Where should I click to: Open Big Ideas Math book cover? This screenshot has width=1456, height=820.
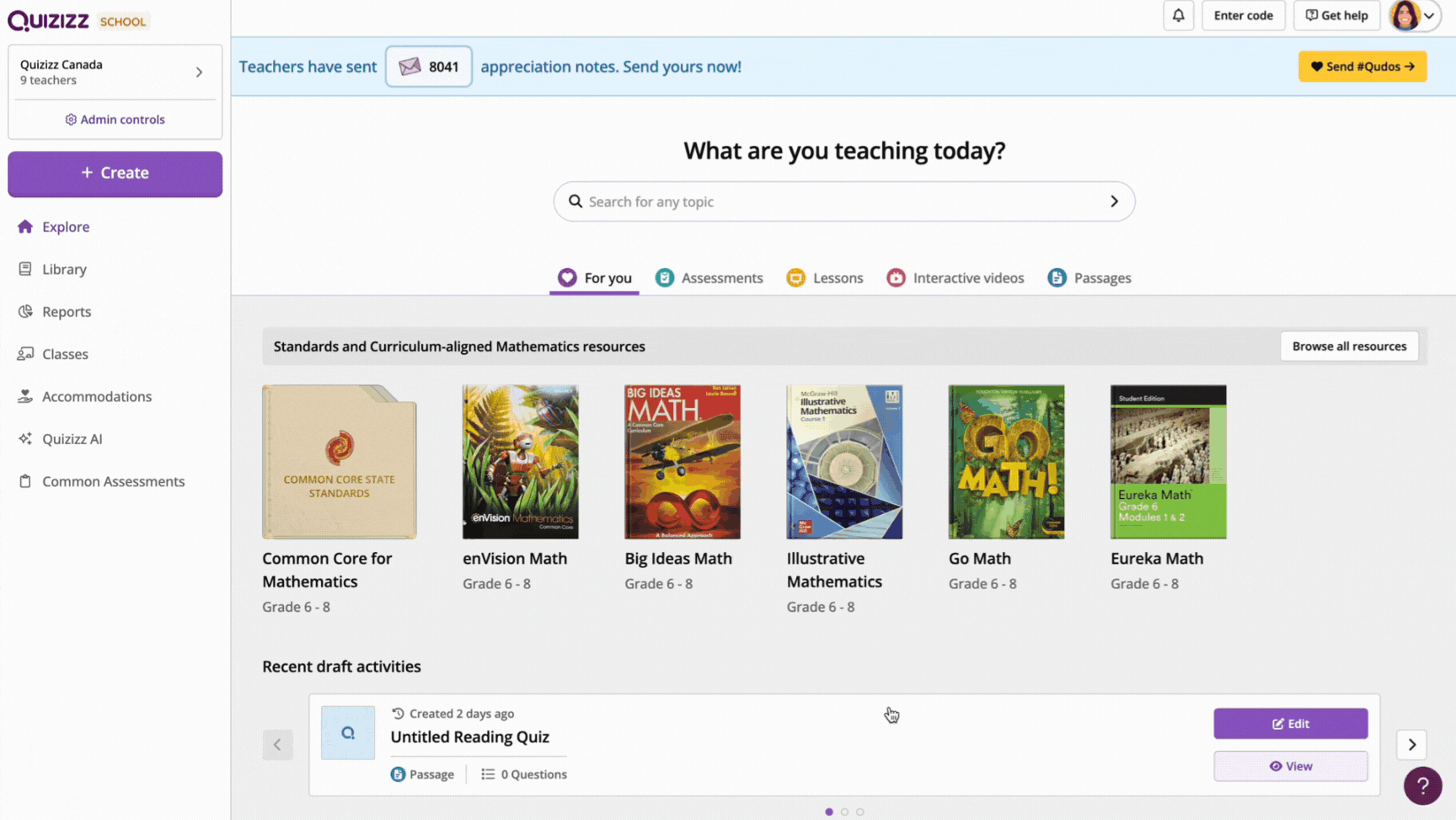682,462
